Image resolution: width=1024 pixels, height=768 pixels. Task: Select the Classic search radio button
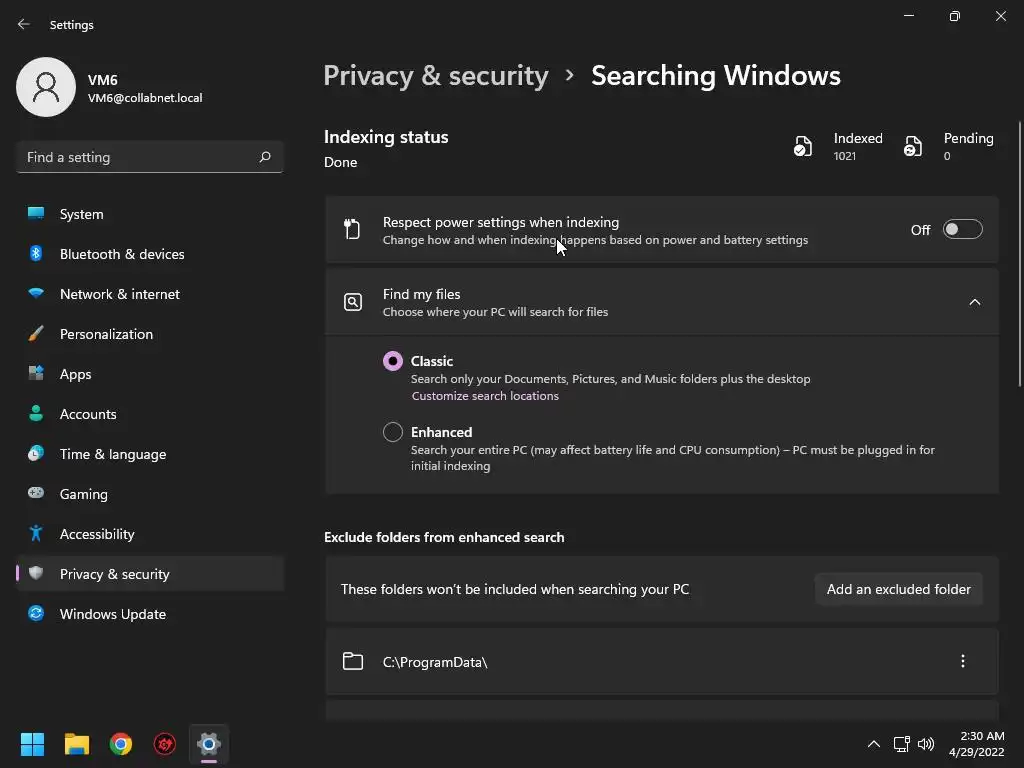(x=393, y=361)
